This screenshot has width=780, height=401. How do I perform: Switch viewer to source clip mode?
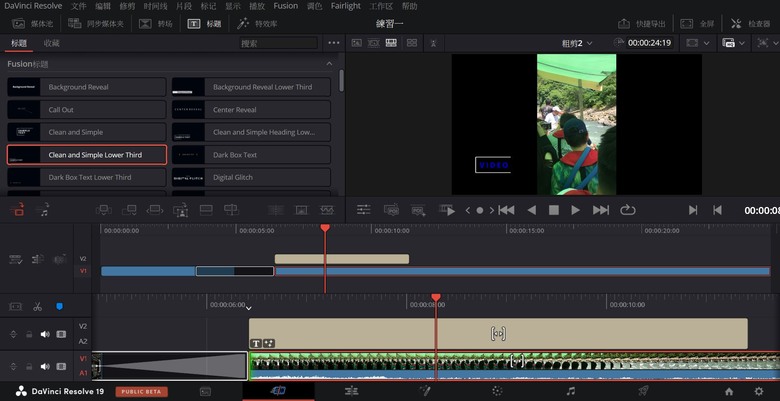coord(356,43)
